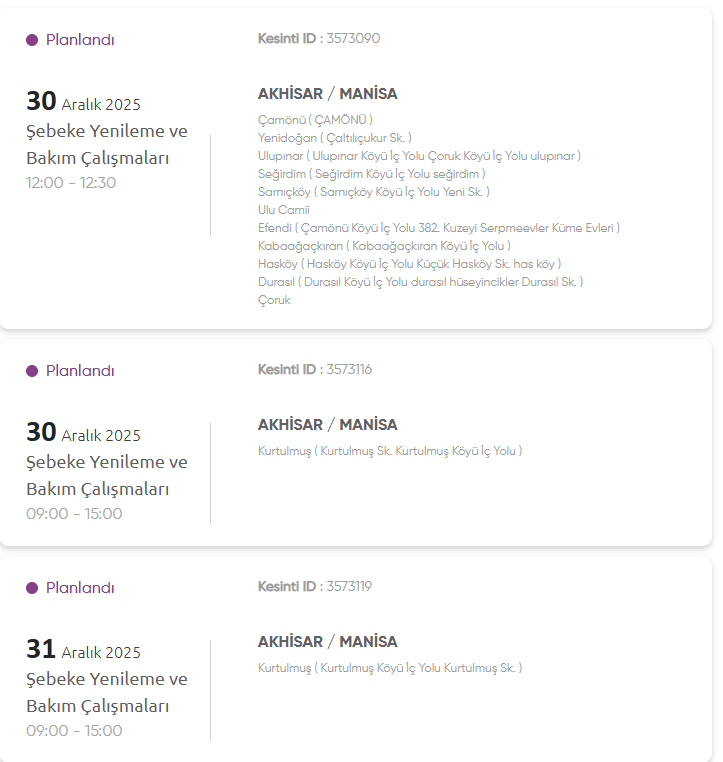
Task: Click the Sarnıçköy location entry
Action: click(373, 192)
